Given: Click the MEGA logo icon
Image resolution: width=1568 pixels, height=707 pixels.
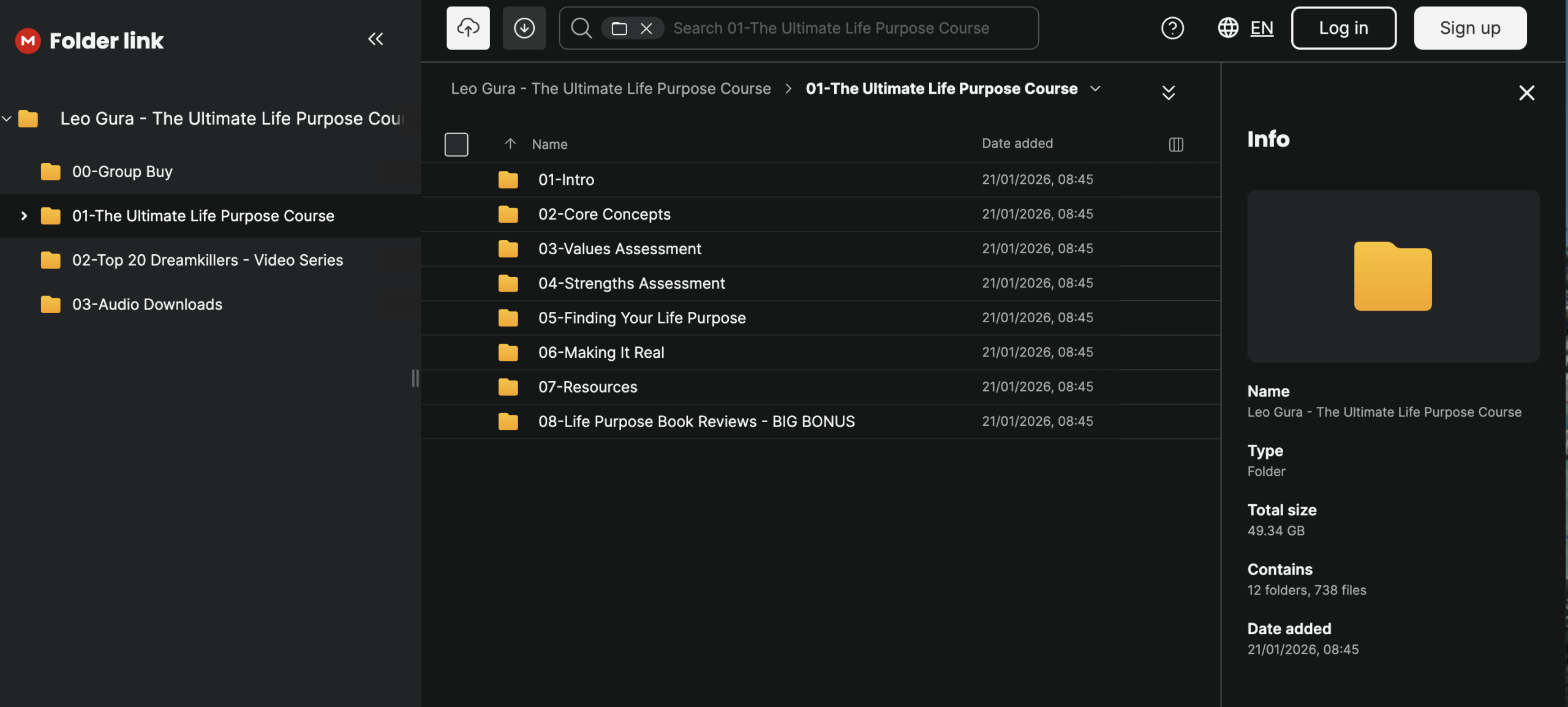Looking at the screenshot, I should pyautogui.click(x=28, y=40).
